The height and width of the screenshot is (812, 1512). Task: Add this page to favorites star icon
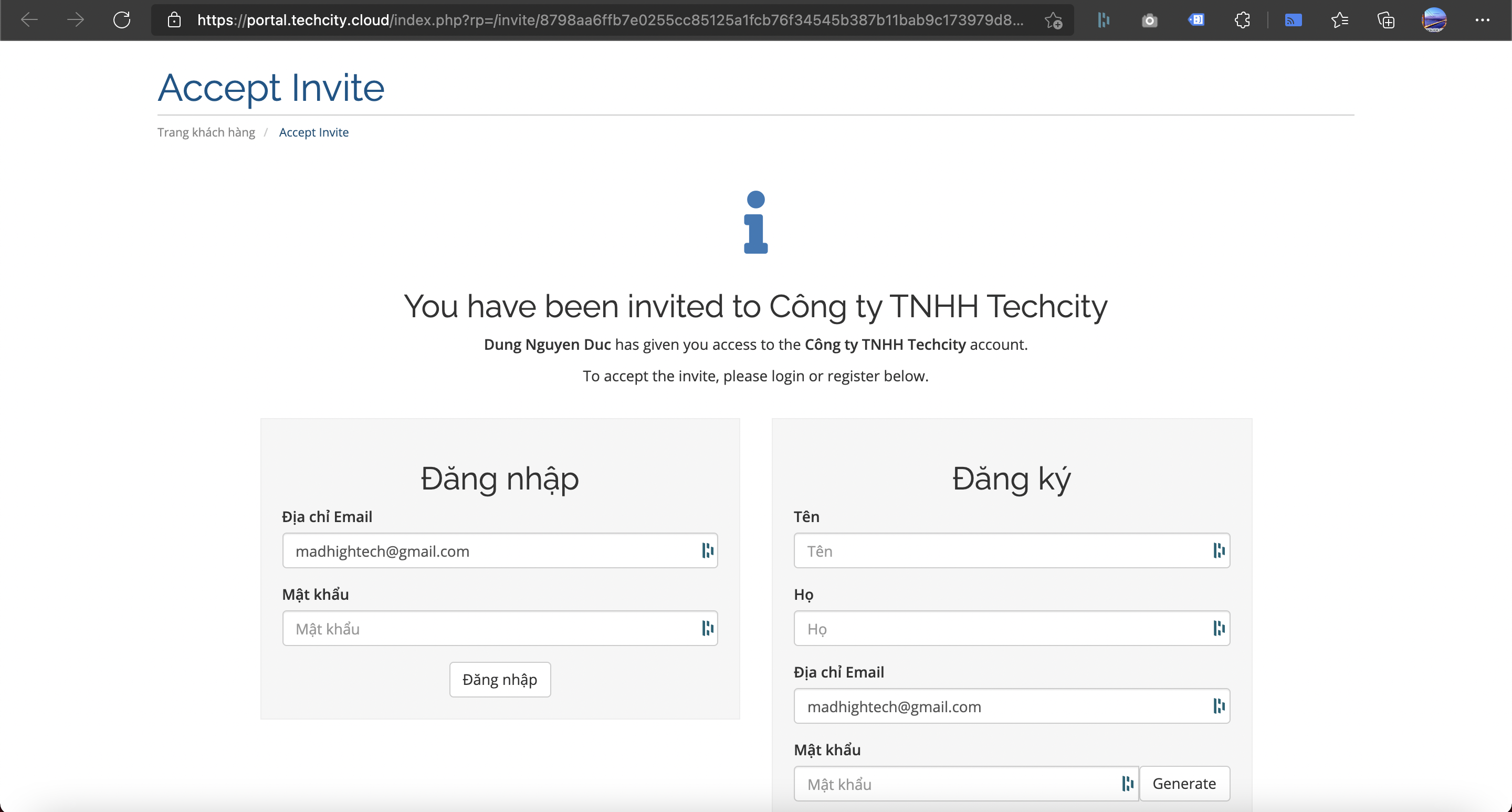click(x=1054, y=20)
